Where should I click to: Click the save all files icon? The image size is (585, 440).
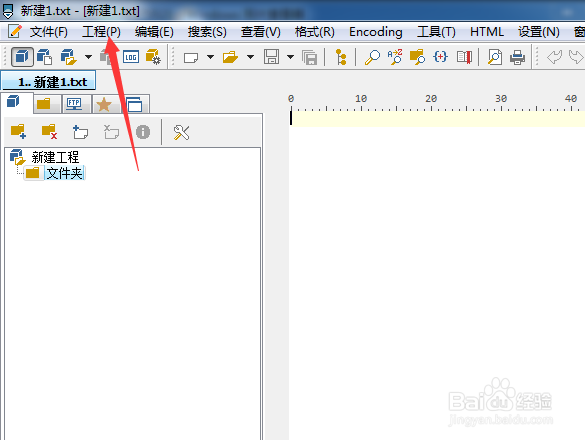pos(310,57)
